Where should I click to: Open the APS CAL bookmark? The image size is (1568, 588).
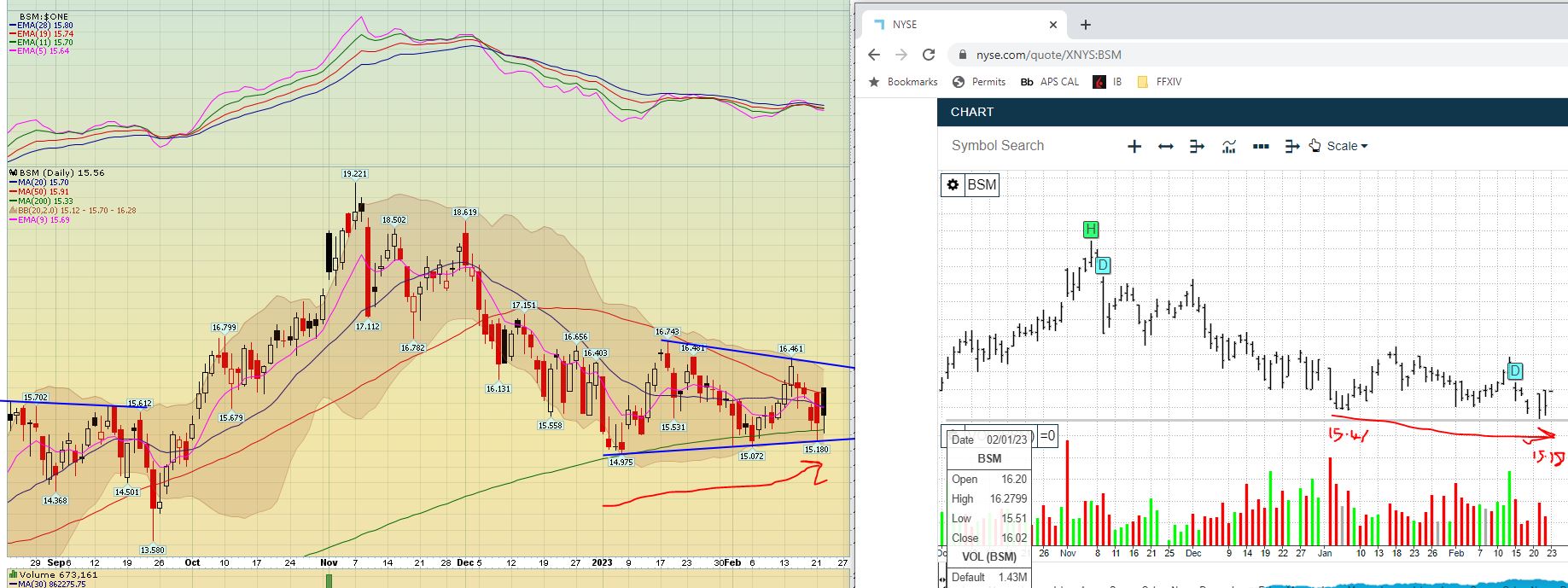pyautogui.click(x=1050, y=82)
